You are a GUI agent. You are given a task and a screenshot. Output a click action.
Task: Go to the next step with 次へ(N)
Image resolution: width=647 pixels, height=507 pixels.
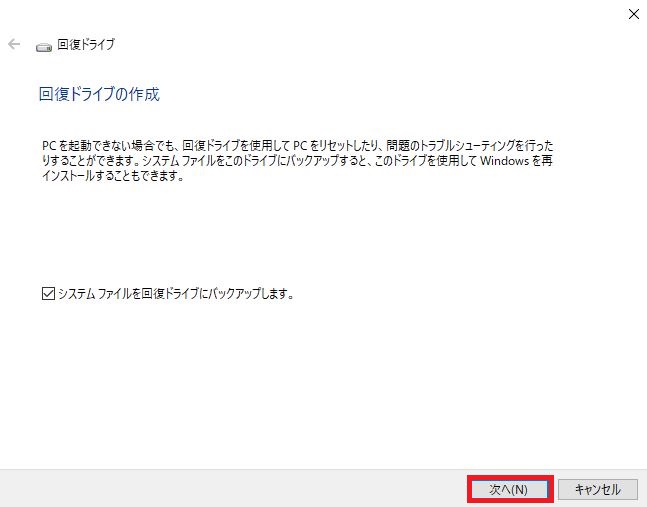[510, 489]
